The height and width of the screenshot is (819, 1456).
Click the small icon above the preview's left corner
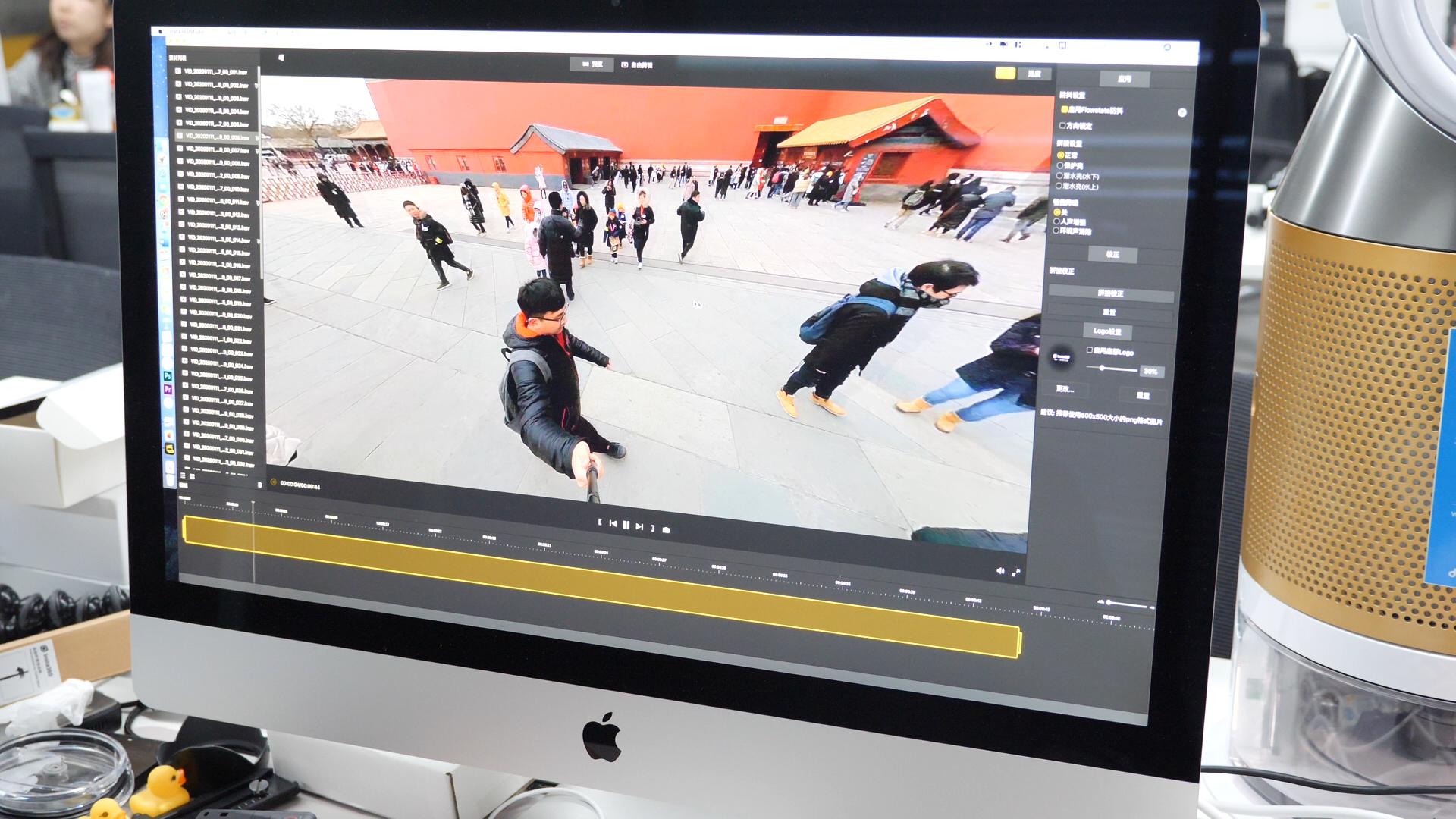[281, 58]
